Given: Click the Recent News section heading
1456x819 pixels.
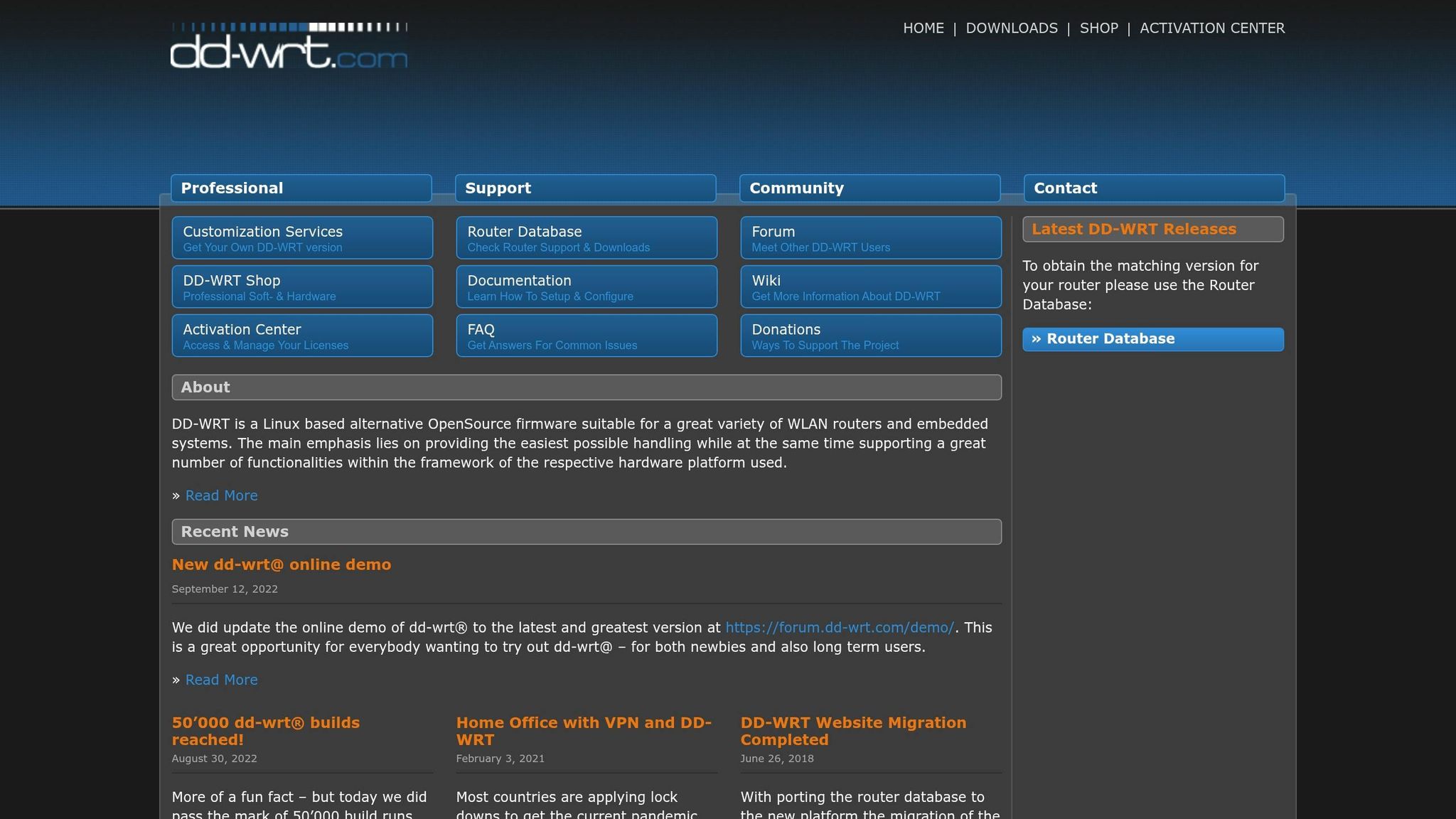Looking at the screenshot, I should click(587, 532).
